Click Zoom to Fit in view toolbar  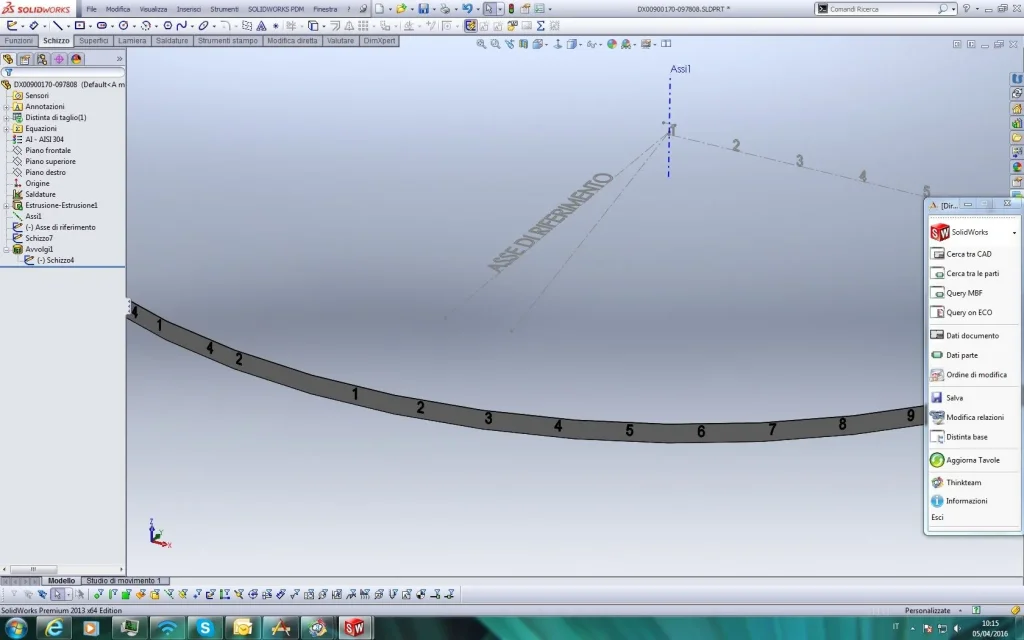tap(481, 44)
